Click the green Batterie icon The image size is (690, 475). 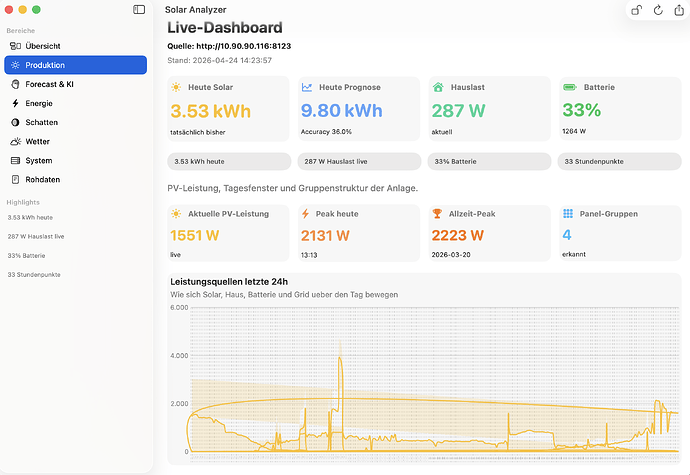[569, 87]
